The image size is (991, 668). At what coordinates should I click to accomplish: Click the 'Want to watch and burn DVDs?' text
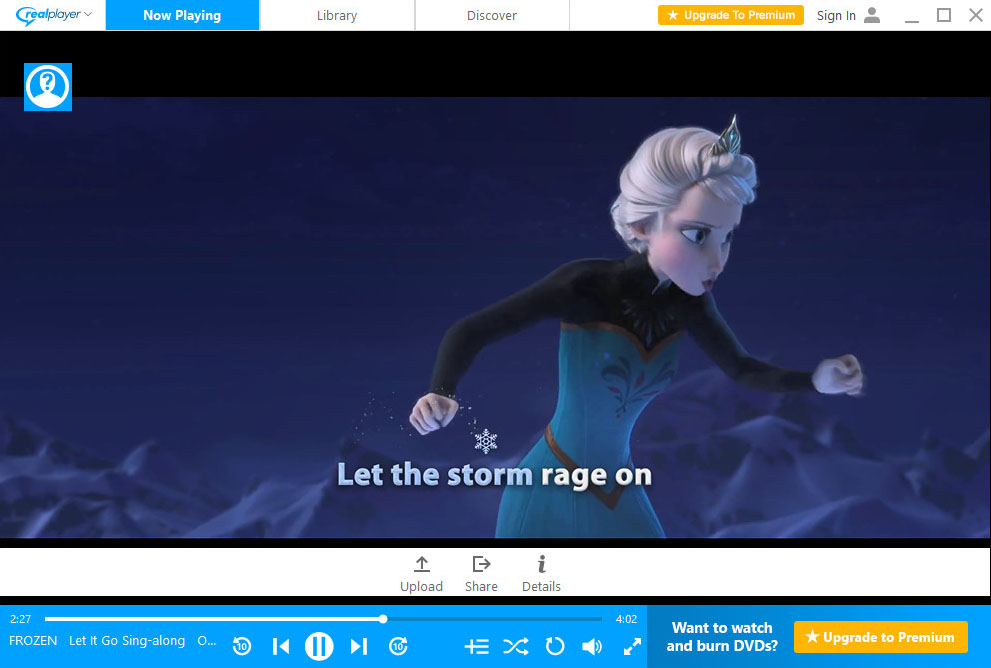[722, 636]
